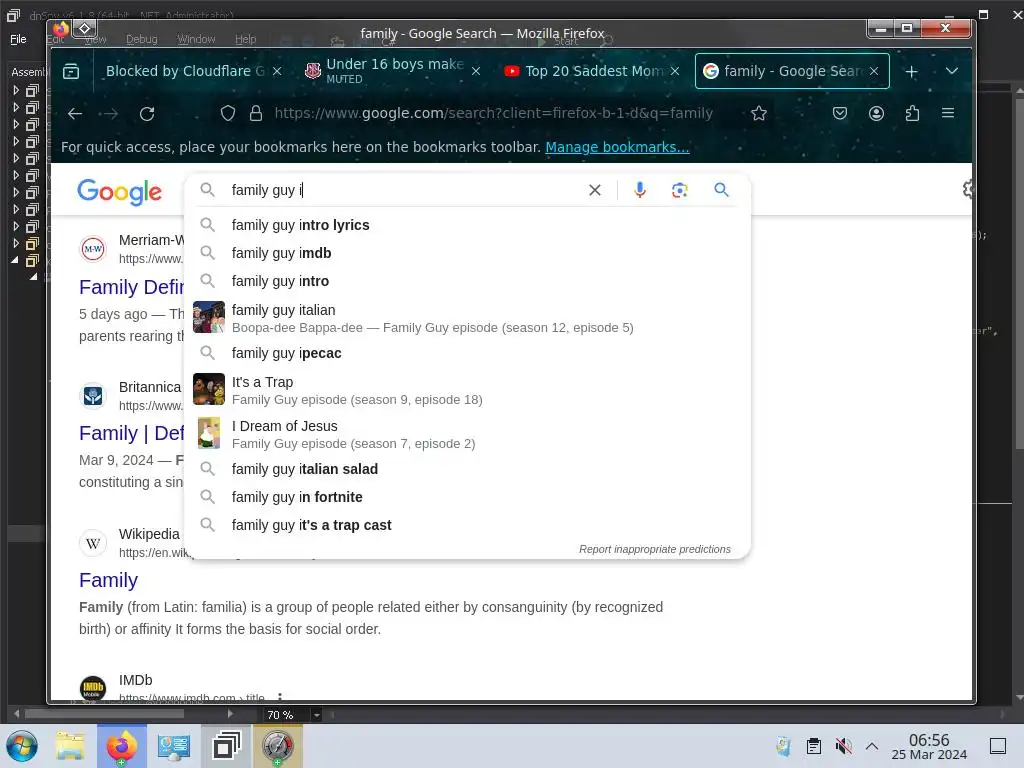Expand the first assembly tree node in dnSpy
Screen dimensions: 1024x768
tap(16, 90)
